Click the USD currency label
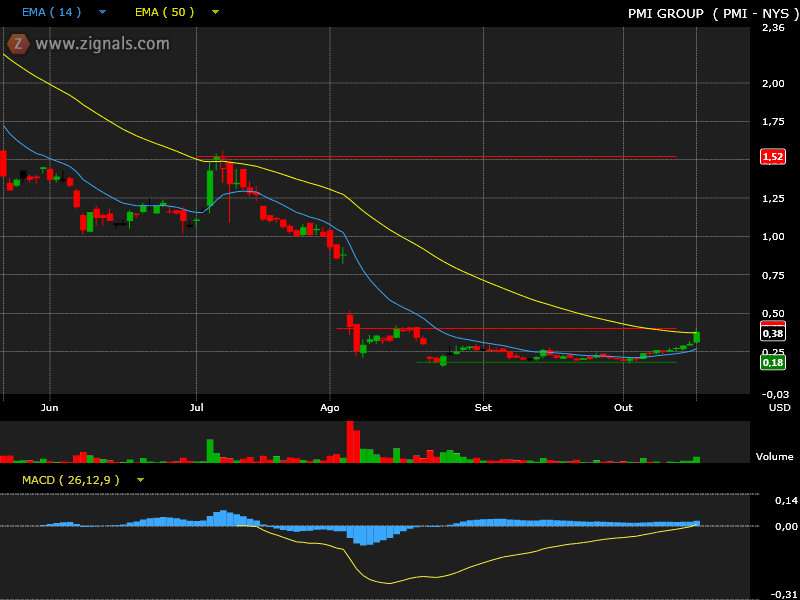800x600 pixels. (x=780, y=407)
